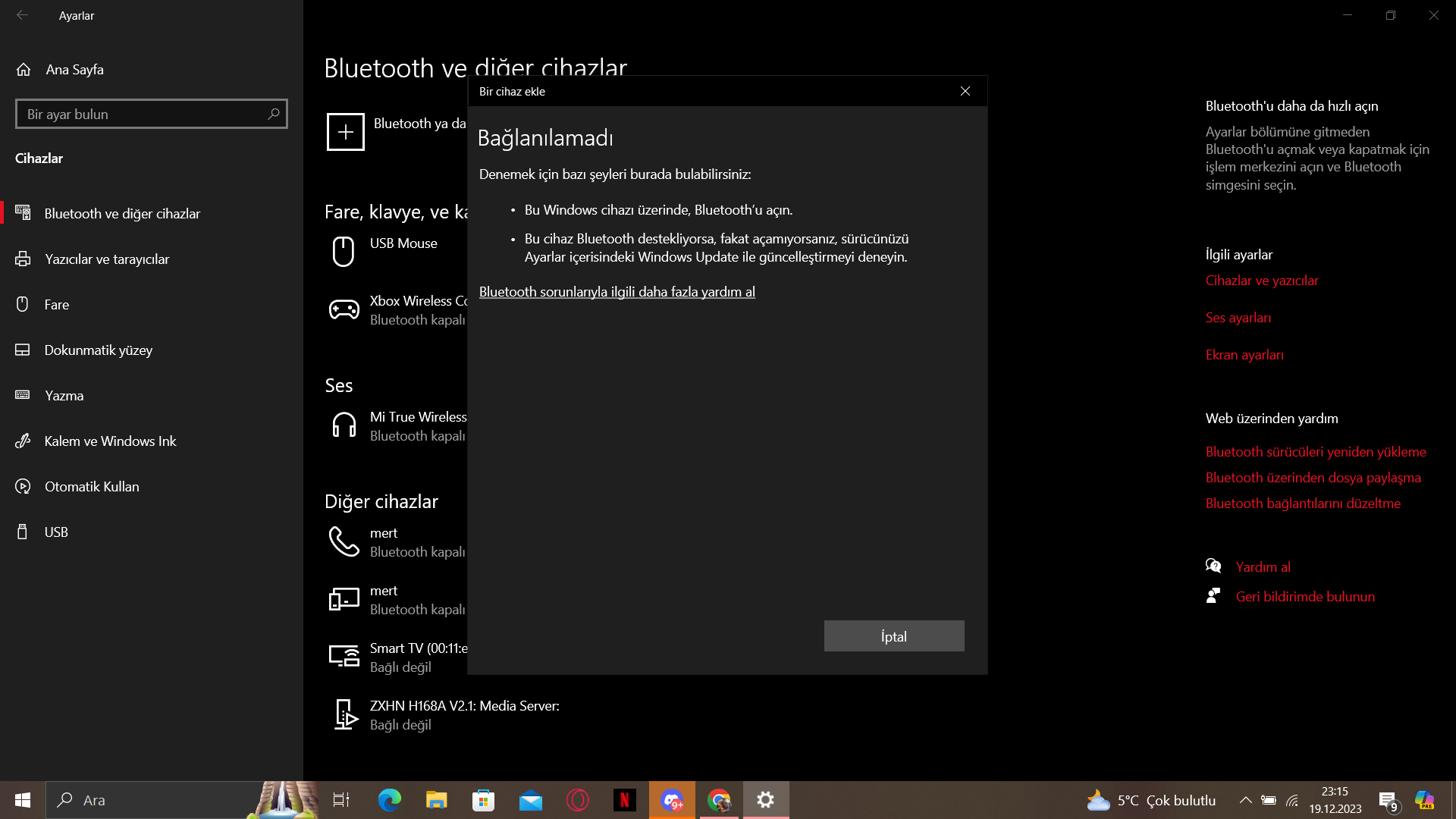Select the Xbox Wireless Controller gamepad icon
This screenshot has height=819, width=1456.
[344, 309]
